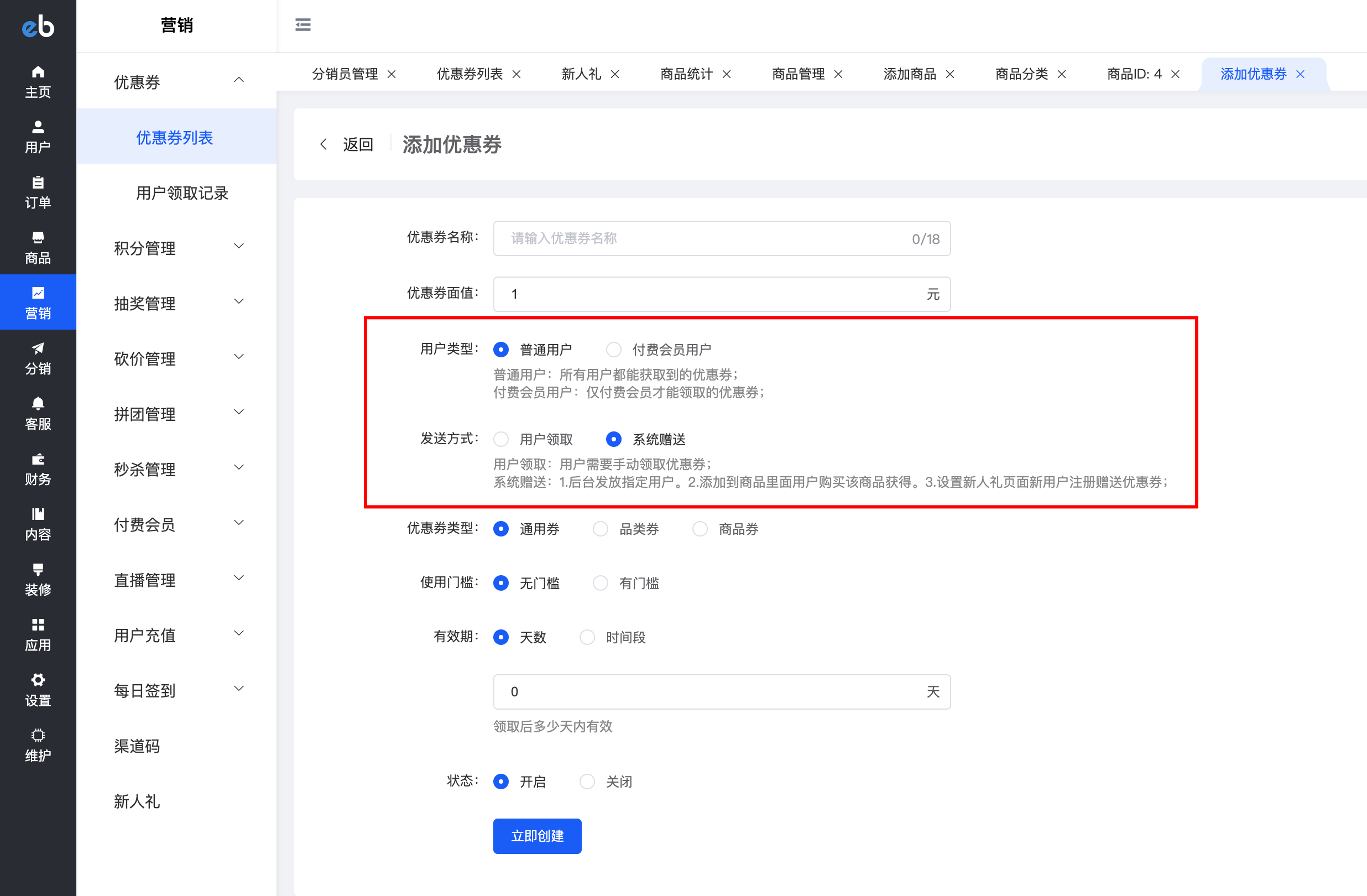Close the 新人礼 tab
The height and width of the screenshot is (896, 1367).
tap(615, 74)
